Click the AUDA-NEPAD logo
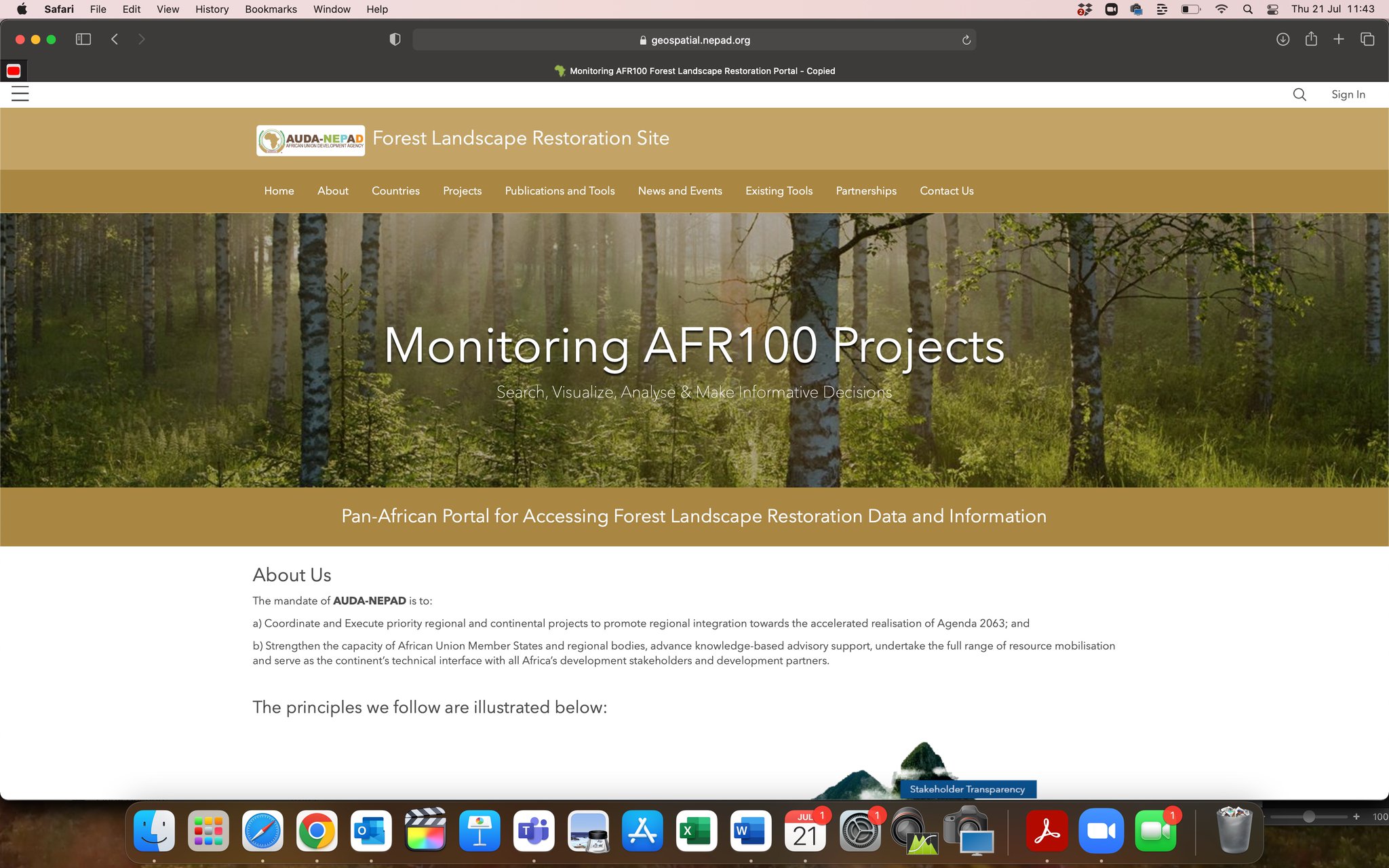1389x868 pixels. pyautogui.click(x=309, y=139)
